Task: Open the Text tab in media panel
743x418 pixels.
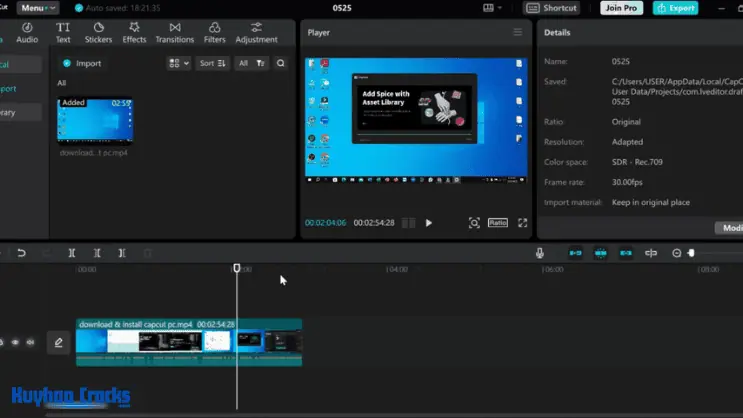Action: click(x=63, y=33)
